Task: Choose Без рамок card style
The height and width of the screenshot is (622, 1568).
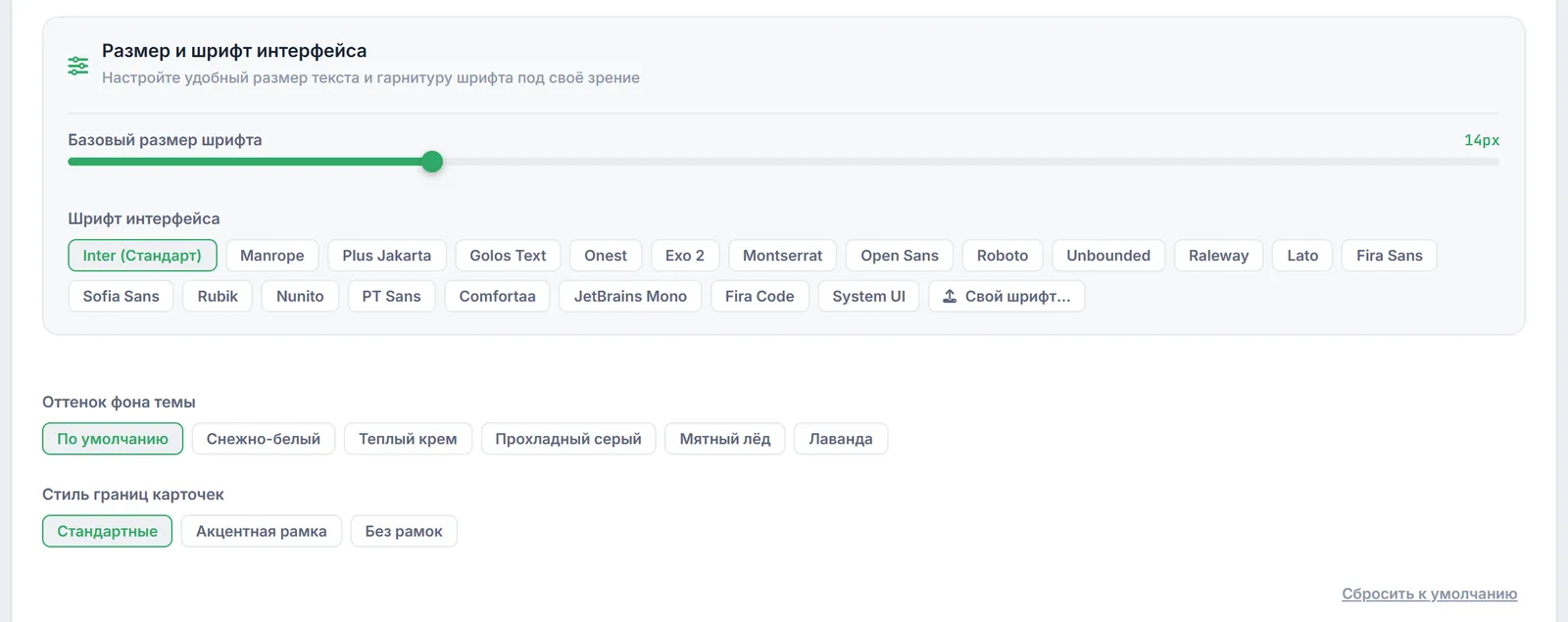Action: (404, 531)
